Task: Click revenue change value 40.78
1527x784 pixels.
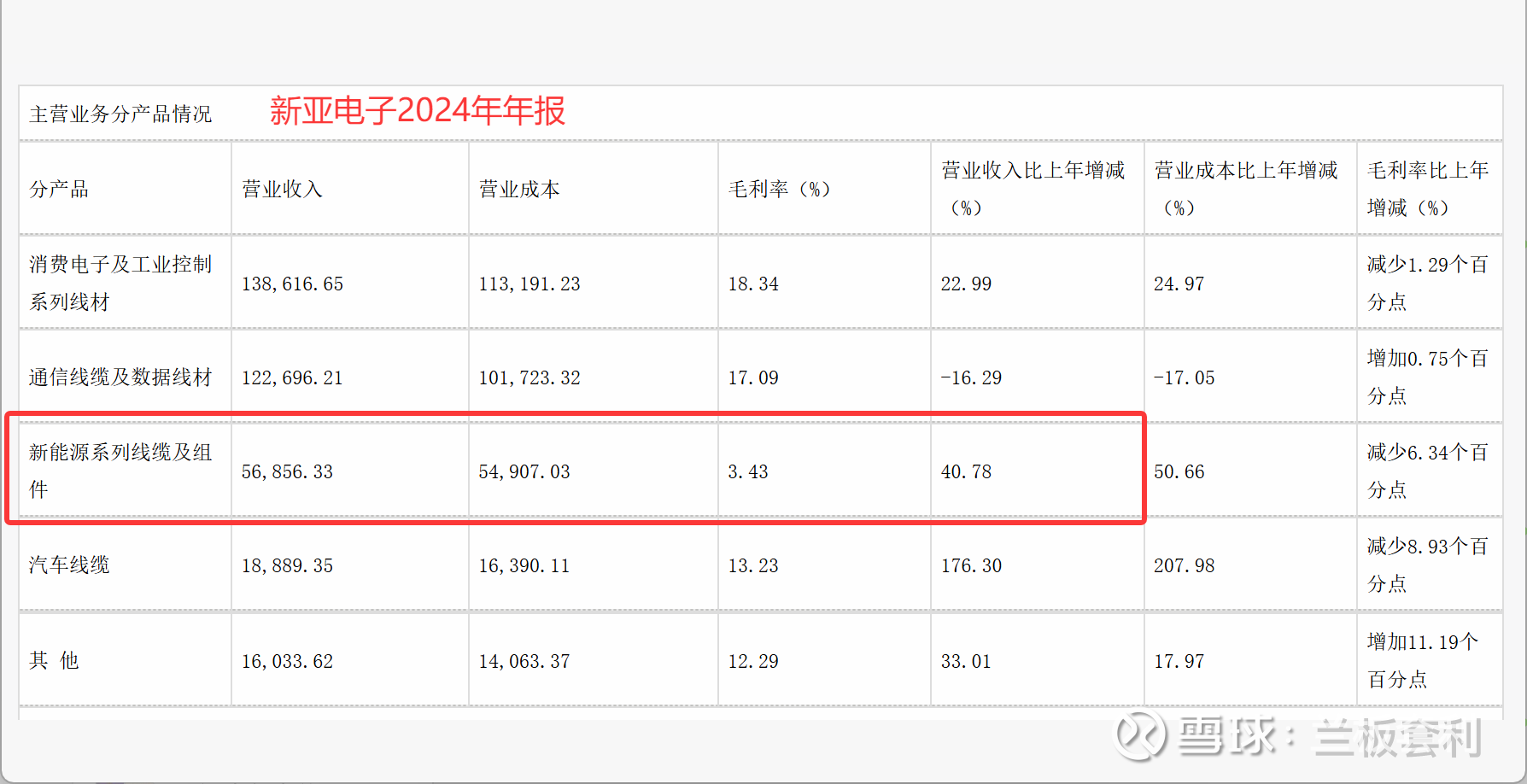Action: point(966,471)
